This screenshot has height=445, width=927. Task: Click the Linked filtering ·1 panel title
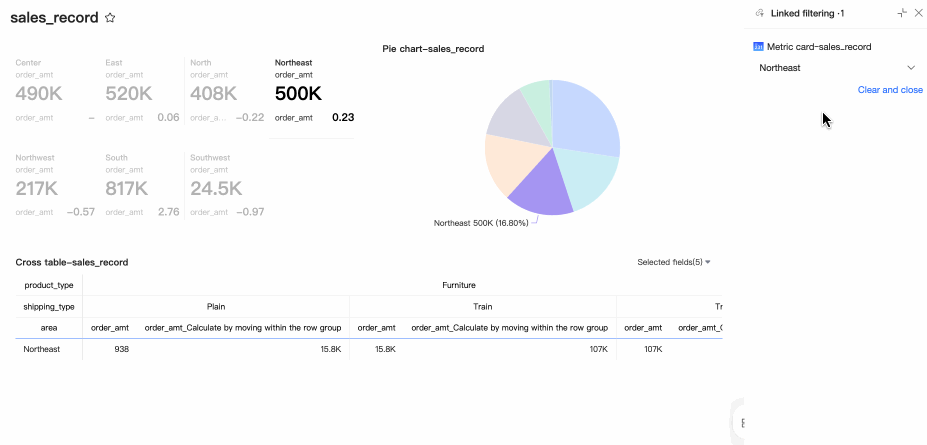coord(808,13)
